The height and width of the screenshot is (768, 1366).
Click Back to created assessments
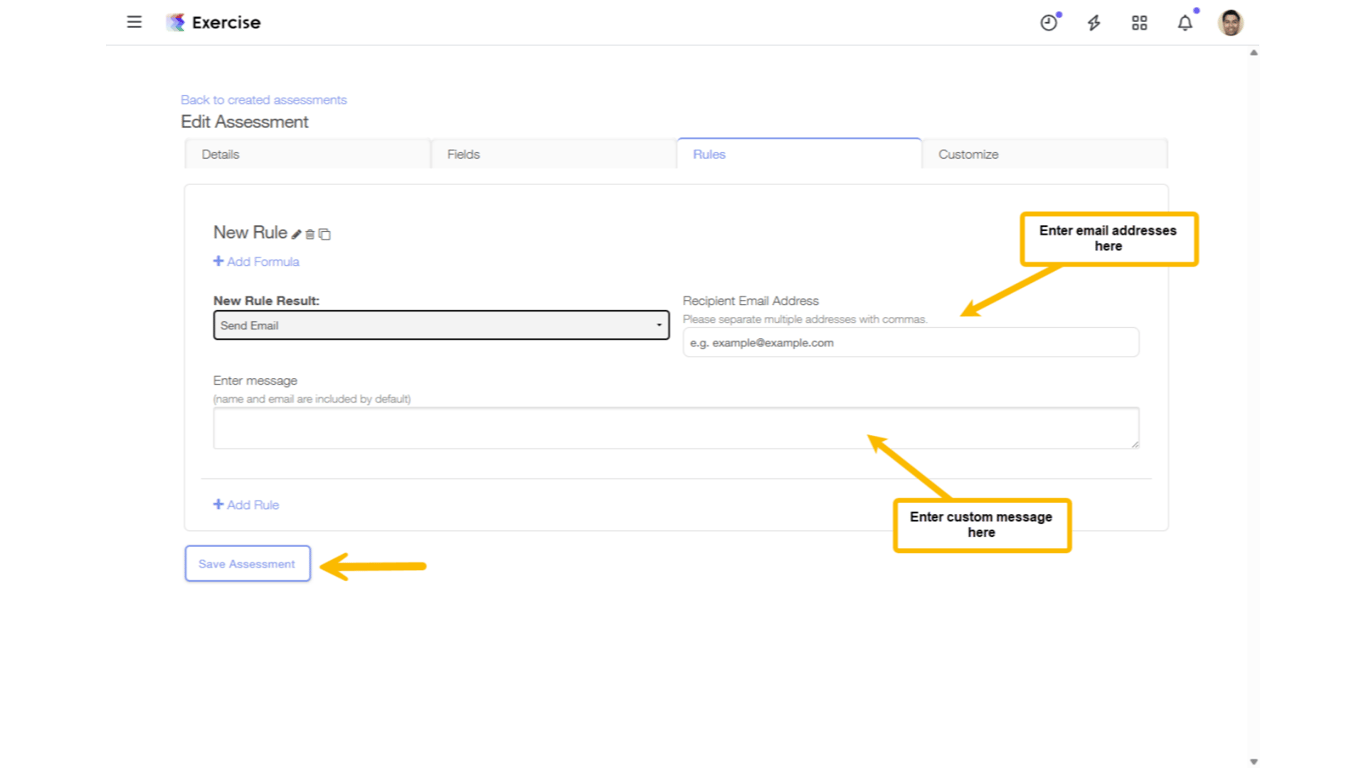click(263, 100)
